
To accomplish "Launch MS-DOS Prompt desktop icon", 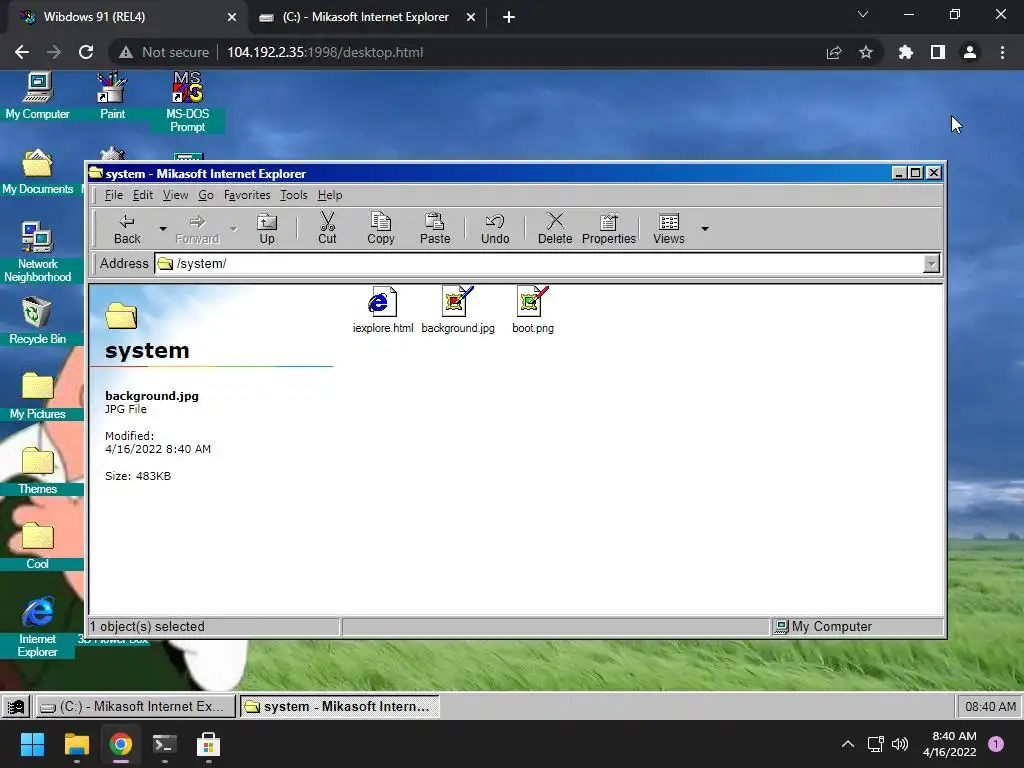I will pyautogui.click(x=187, y=103).
